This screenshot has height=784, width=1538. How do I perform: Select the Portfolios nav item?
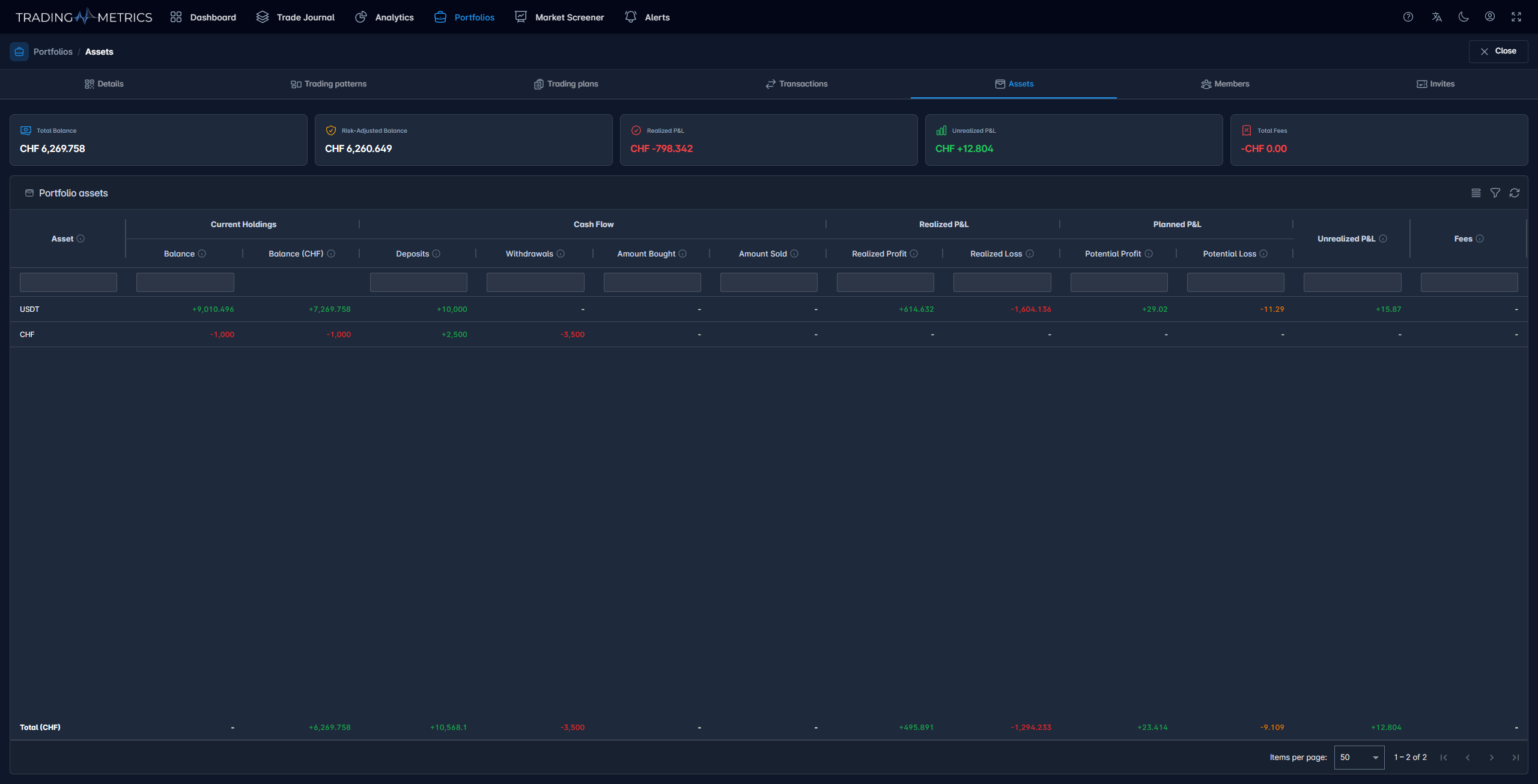point(464,17)
